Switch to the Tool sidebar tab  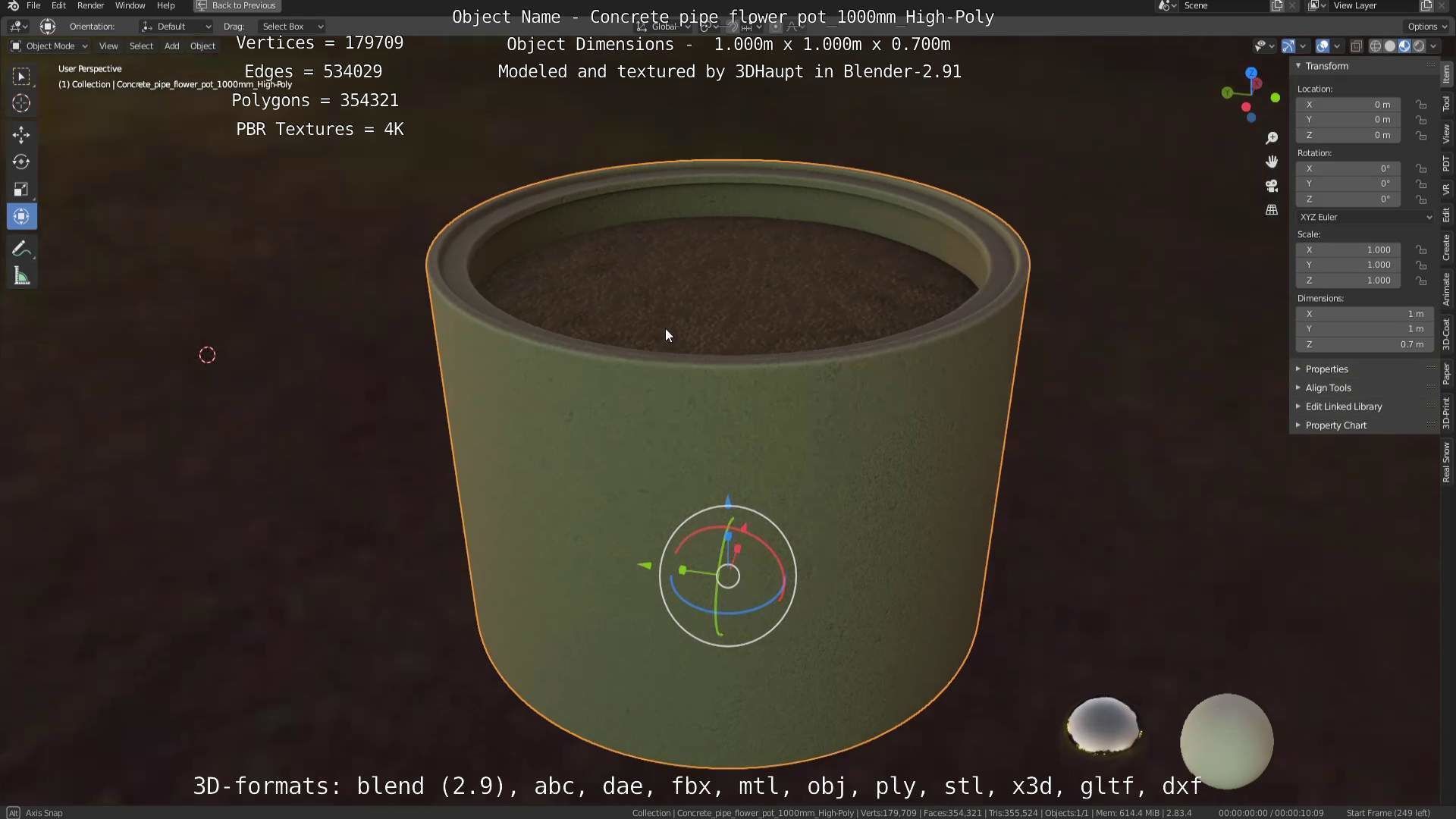point(1446,104)
